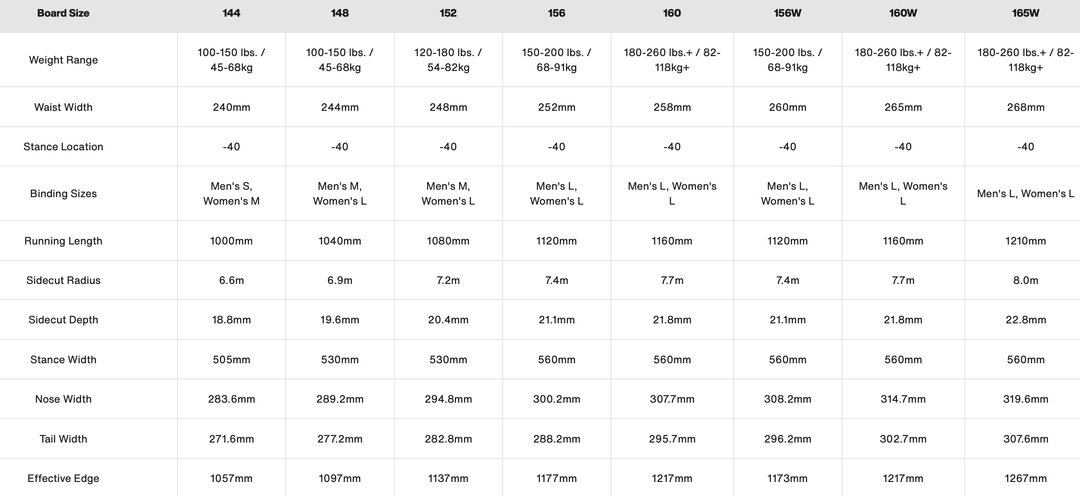Screen dimensions: 1080x496
Task: Click the Effective Edge row label
Action: click(65, 478)
